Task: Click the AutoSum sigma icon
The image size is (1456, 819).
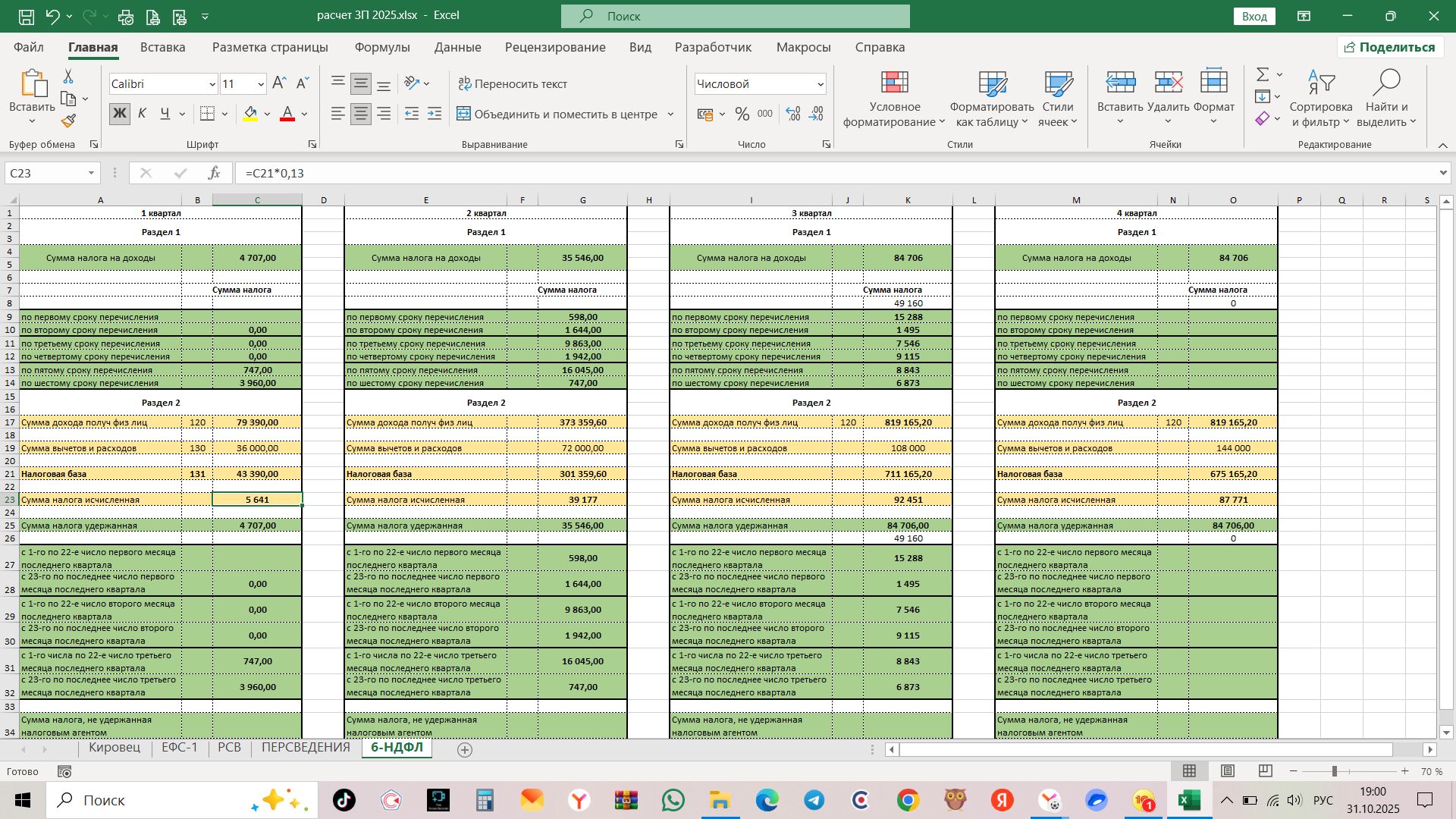Action: [x=1262, y=74]
